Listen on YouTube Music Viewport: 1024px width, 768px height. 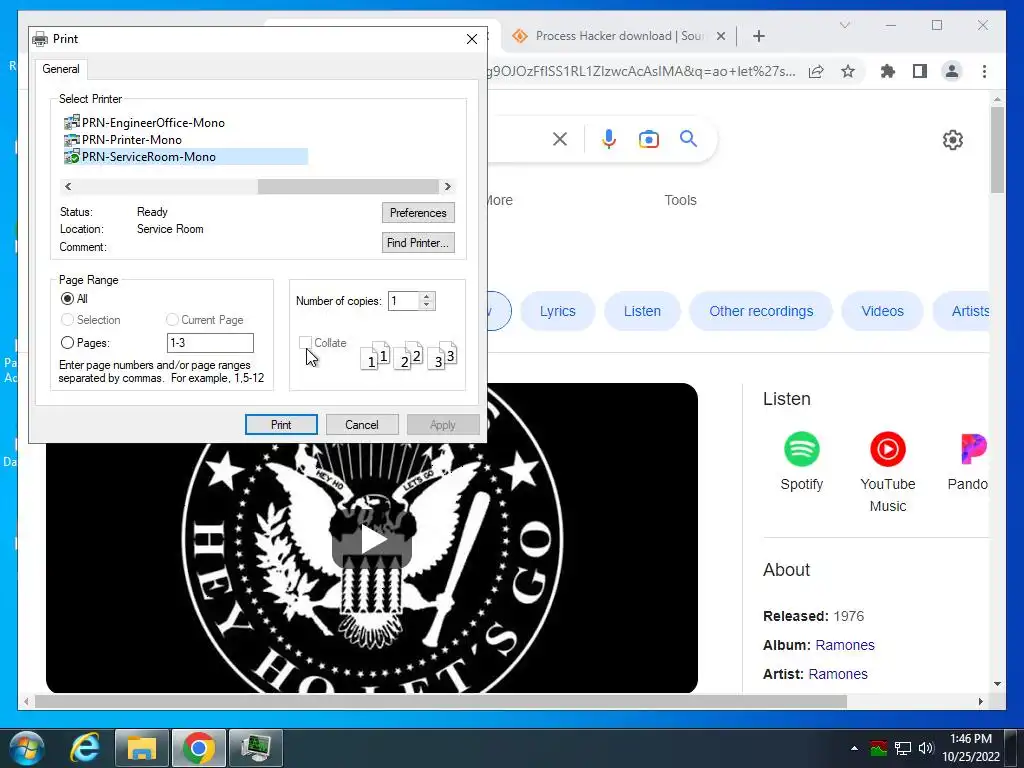(x=888, y=473)
